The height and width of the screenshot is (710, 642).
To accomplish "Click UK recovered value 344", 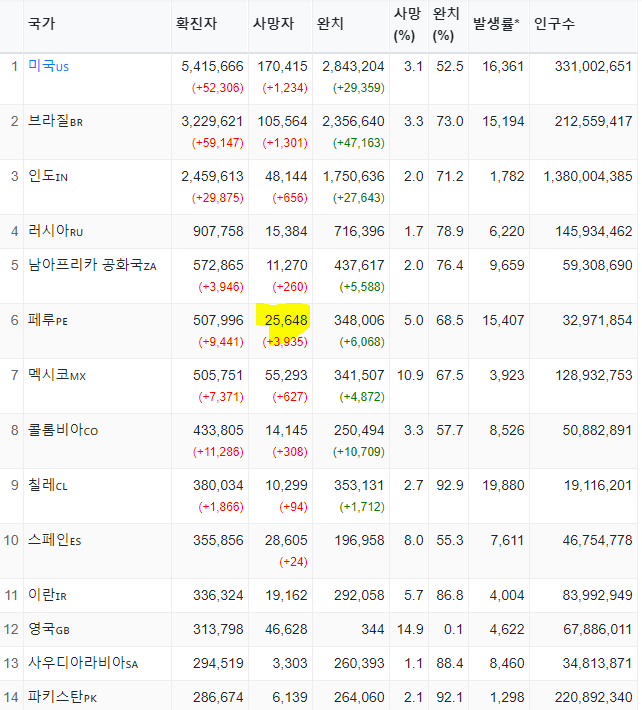I will pos(373,629).
